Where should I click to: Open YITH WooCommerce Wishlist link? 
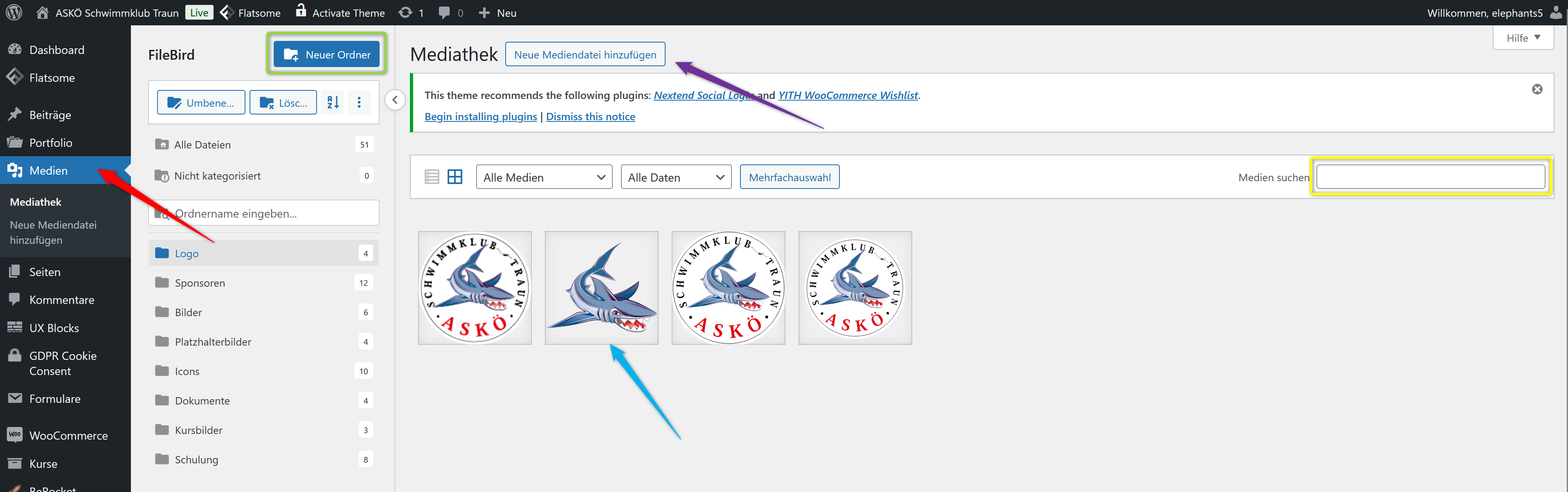click(848, 95)
